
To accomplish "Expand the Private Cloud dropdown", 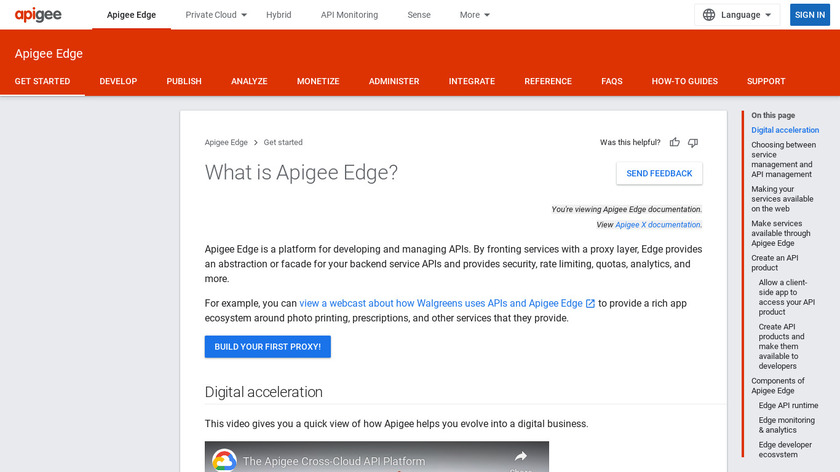I will (217, 15).
